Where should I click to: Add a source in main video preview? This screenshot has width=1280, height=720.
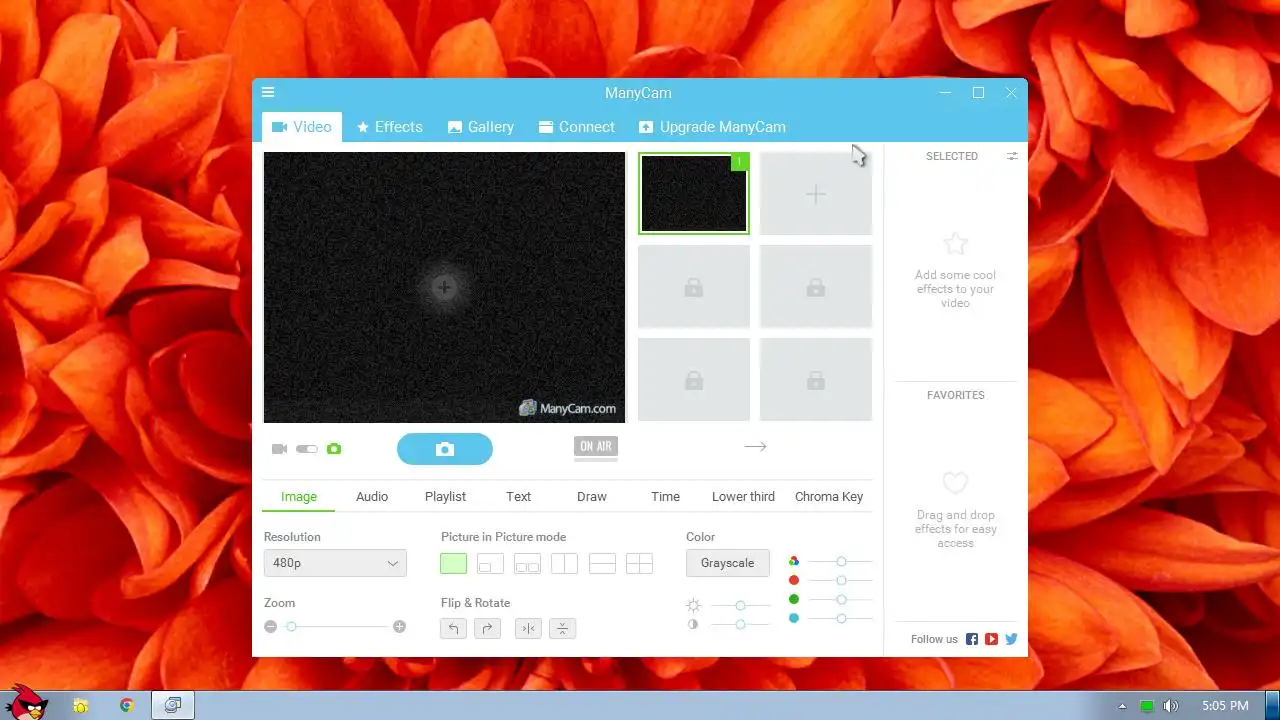[444, 288]
